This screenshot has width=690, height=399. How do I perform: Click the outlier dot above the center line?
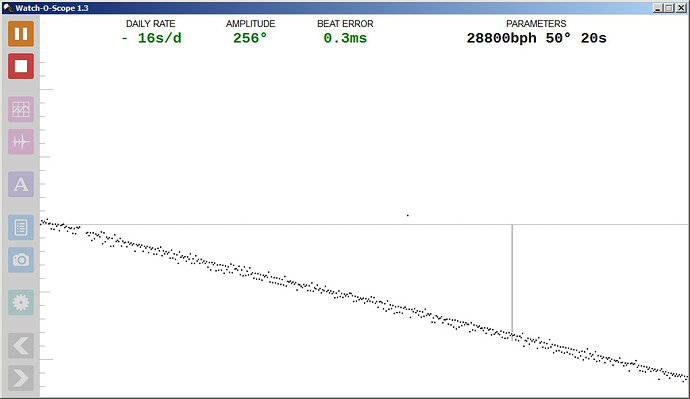(407, 215)
